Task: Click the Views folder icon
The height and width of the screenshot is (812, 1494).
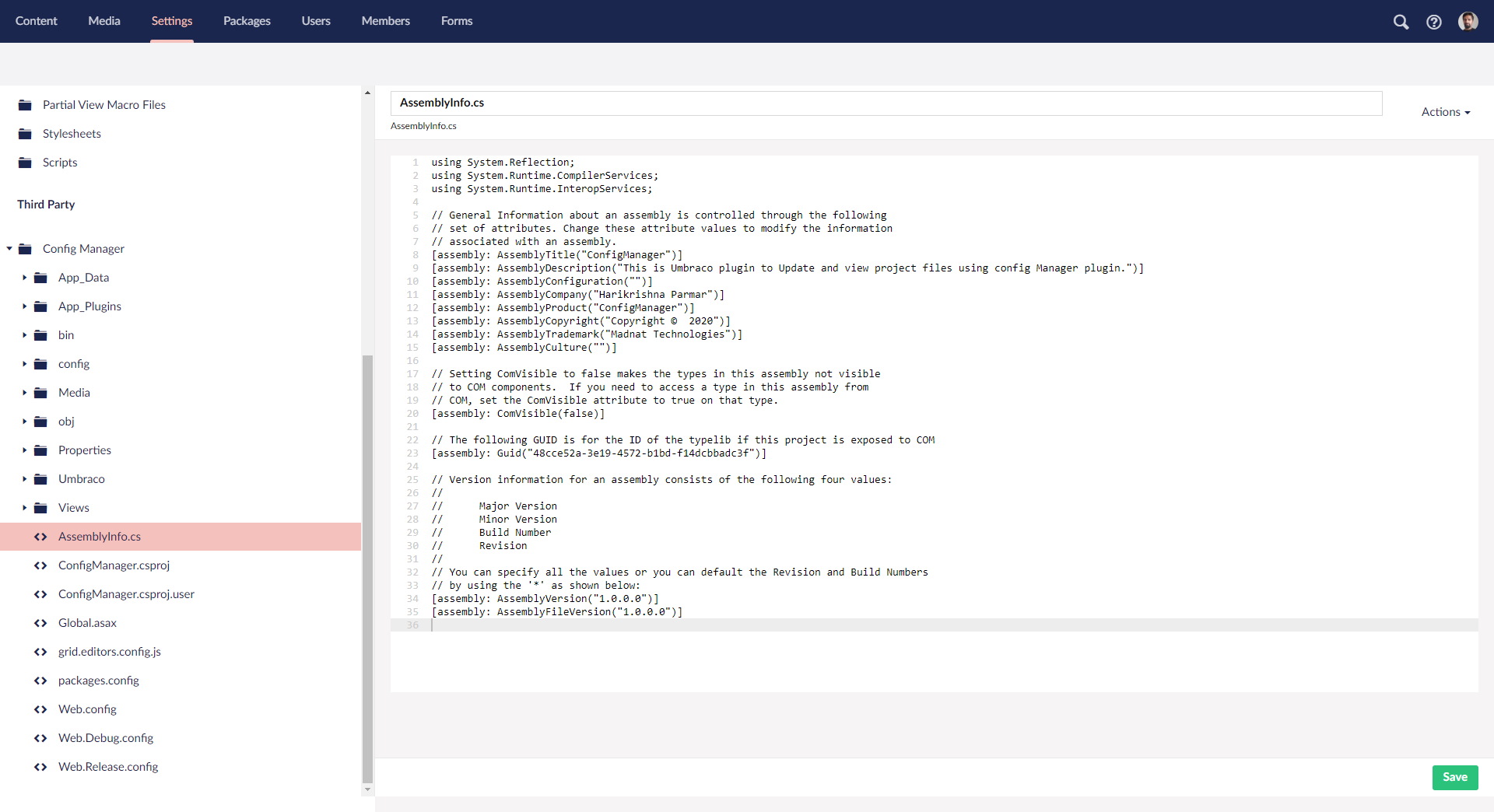Action: point(41,508)
